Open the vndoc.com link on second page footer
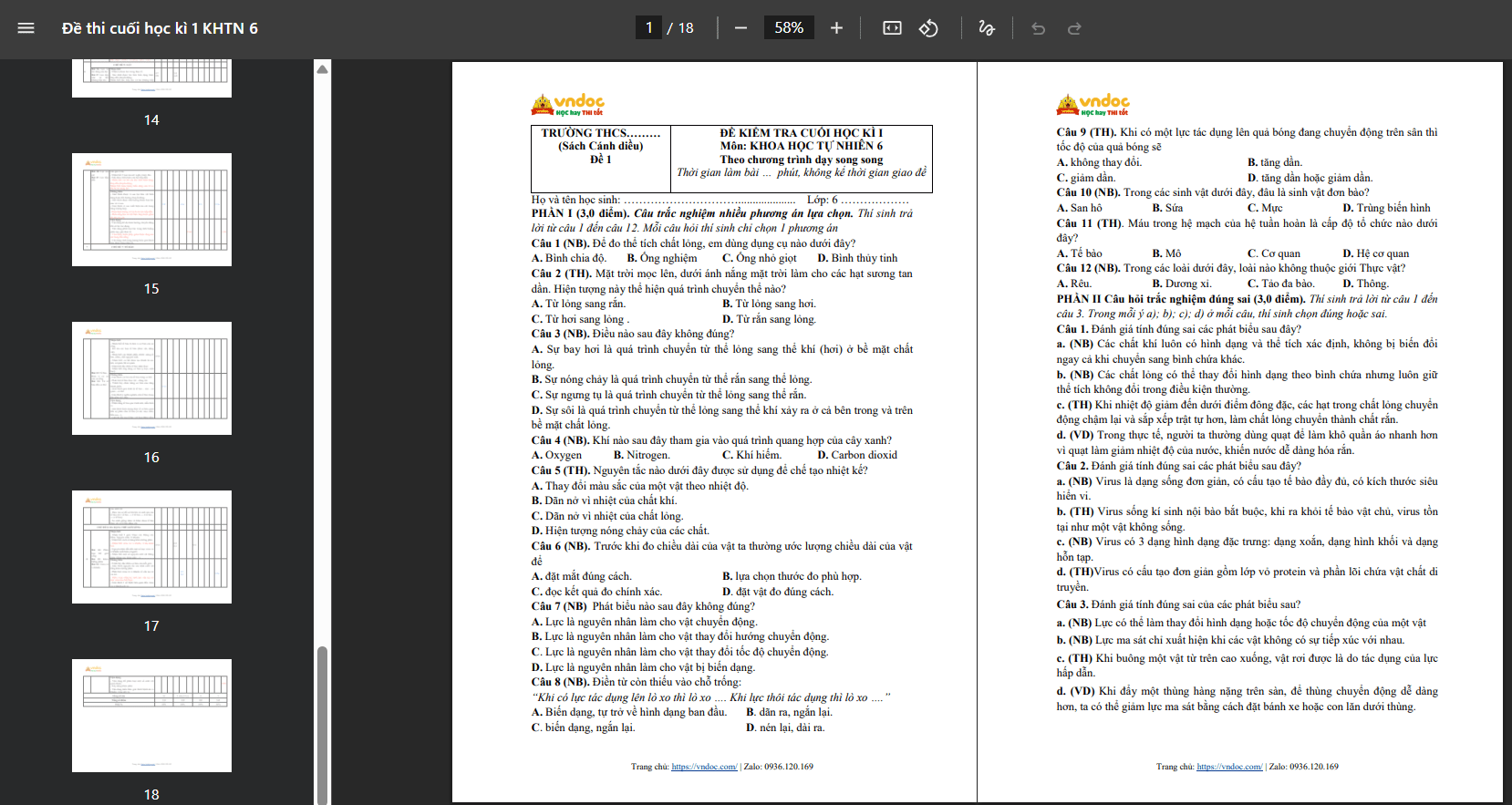1512x805 pixels. [x=1229, y=767]
